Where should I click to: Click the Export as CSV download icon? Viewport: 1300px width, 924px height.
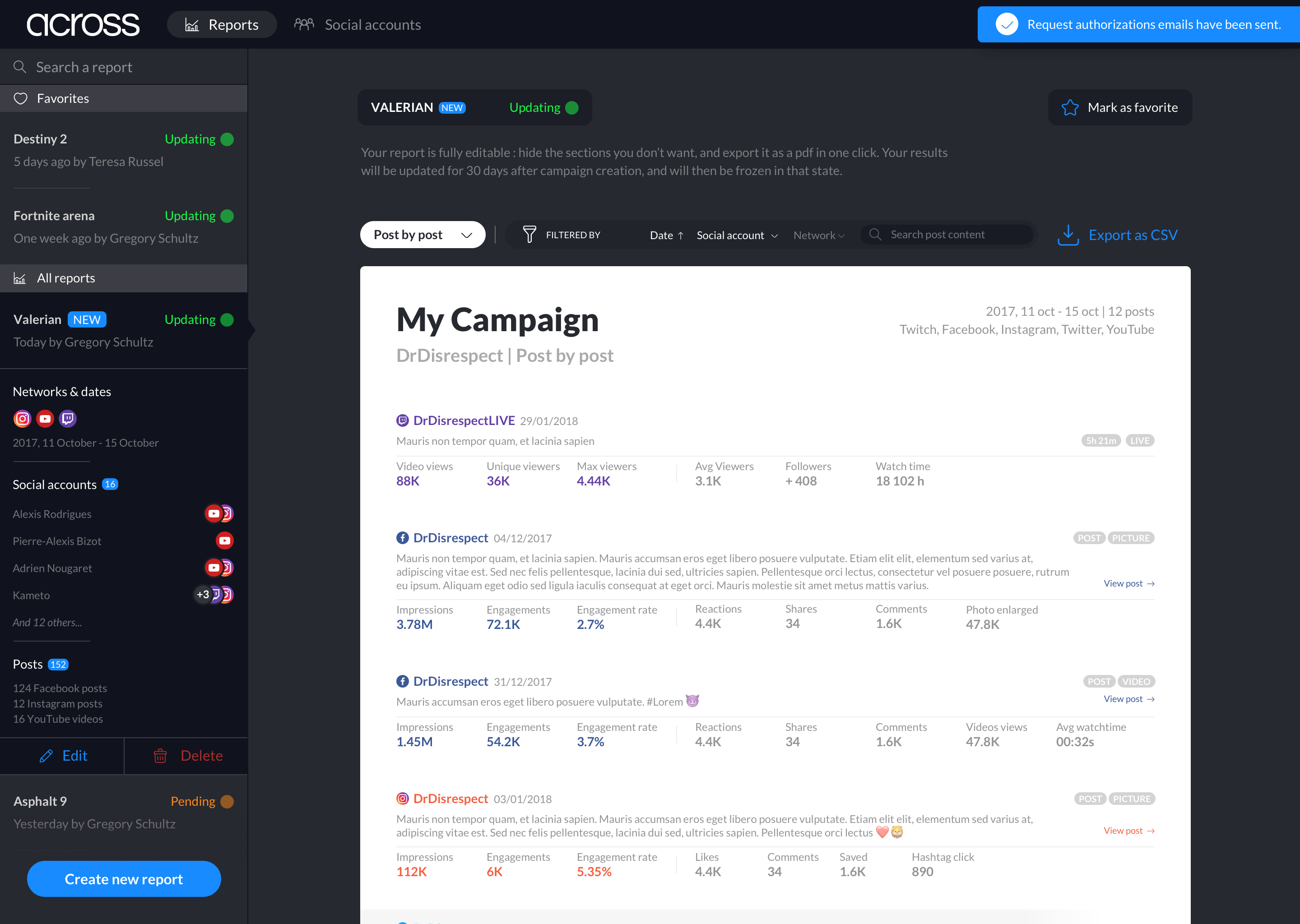(x=1068, y=235)
